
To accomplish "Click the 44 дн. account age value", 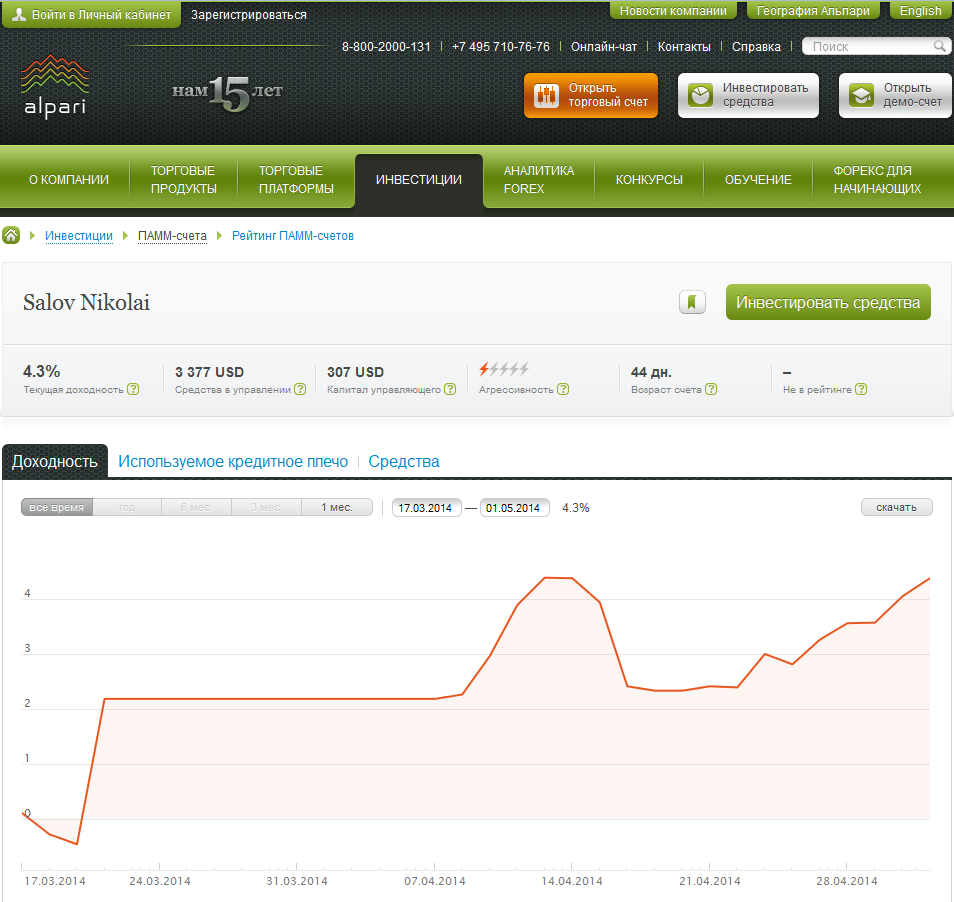I will click(651, 372).
